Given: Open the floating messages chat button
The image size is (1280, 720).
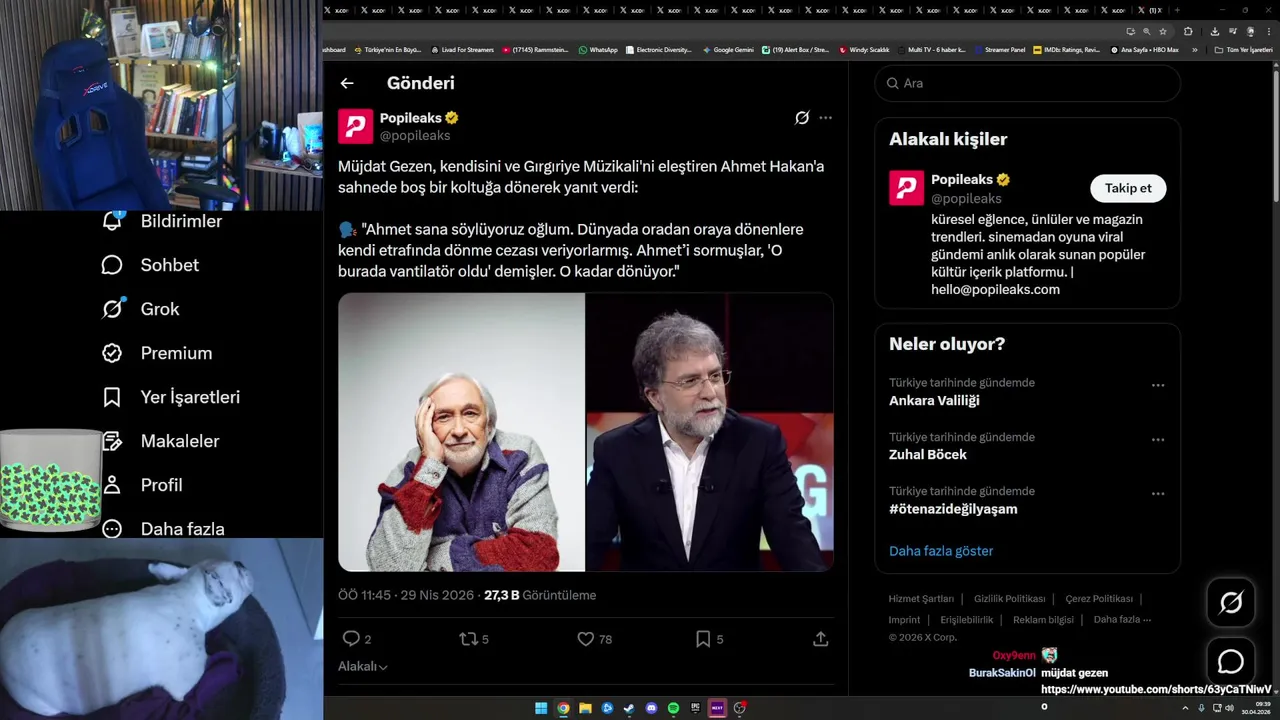Looking at the screenshot, I should click(1231, 662).
